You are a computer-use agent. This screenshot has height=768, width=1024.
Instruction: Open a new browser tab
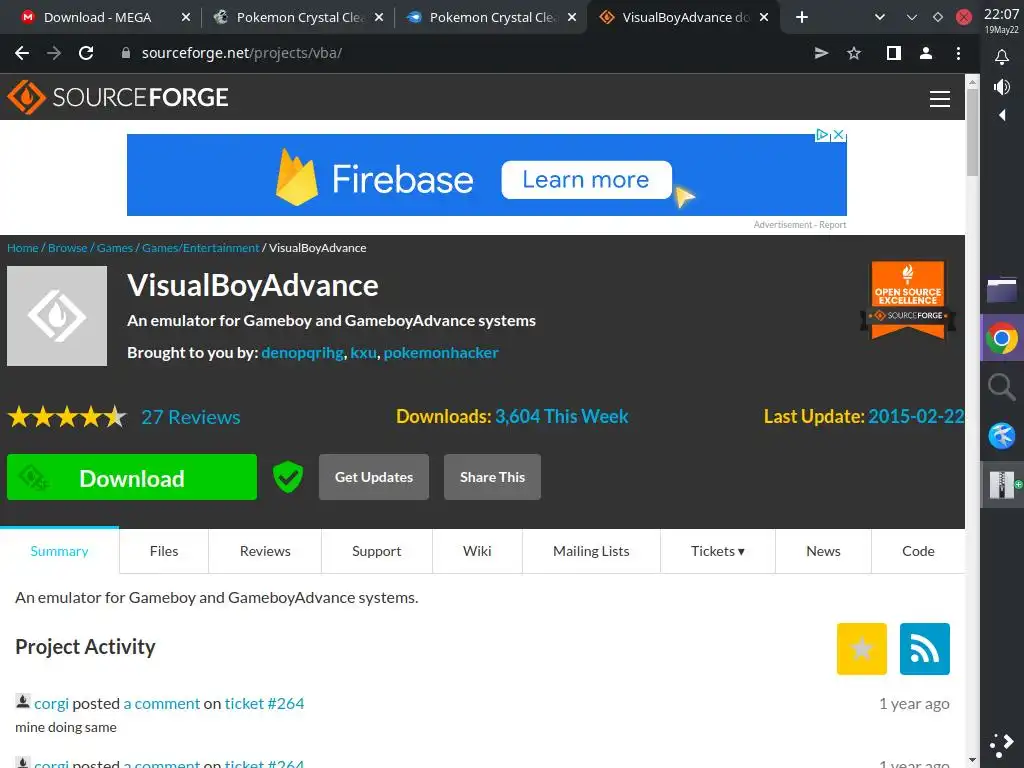point(802,18)
